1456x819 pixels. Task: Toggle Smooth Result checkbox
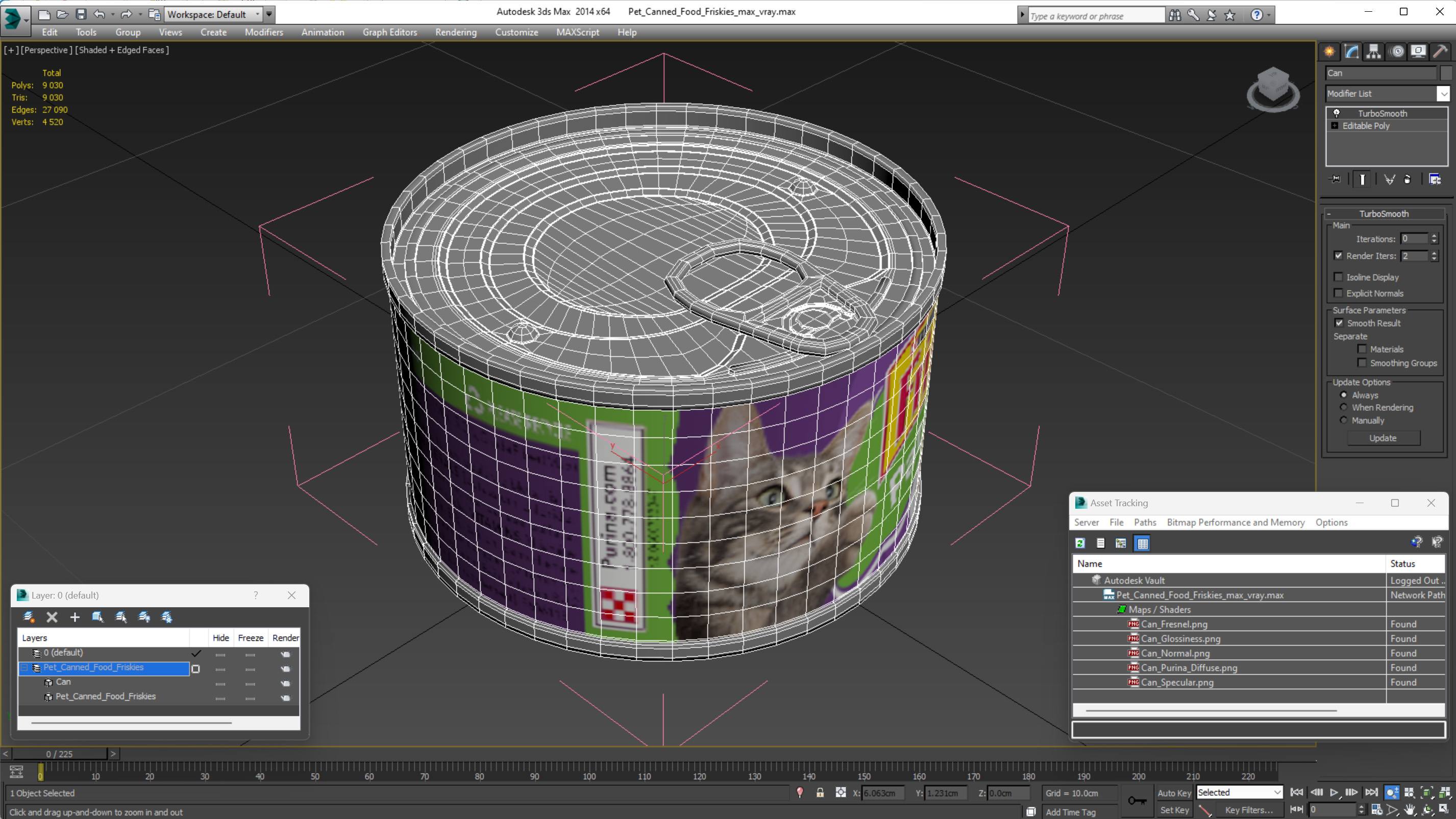(x=1339, y=322)
